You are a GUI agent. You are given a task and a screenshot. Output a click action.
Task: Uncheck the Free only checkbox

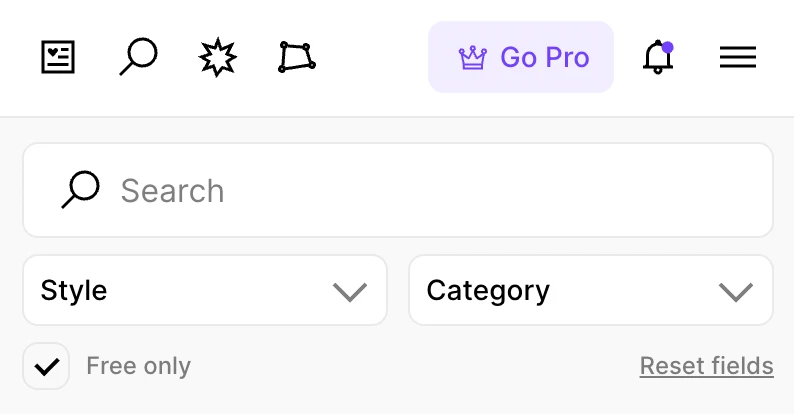click(46, 366)
